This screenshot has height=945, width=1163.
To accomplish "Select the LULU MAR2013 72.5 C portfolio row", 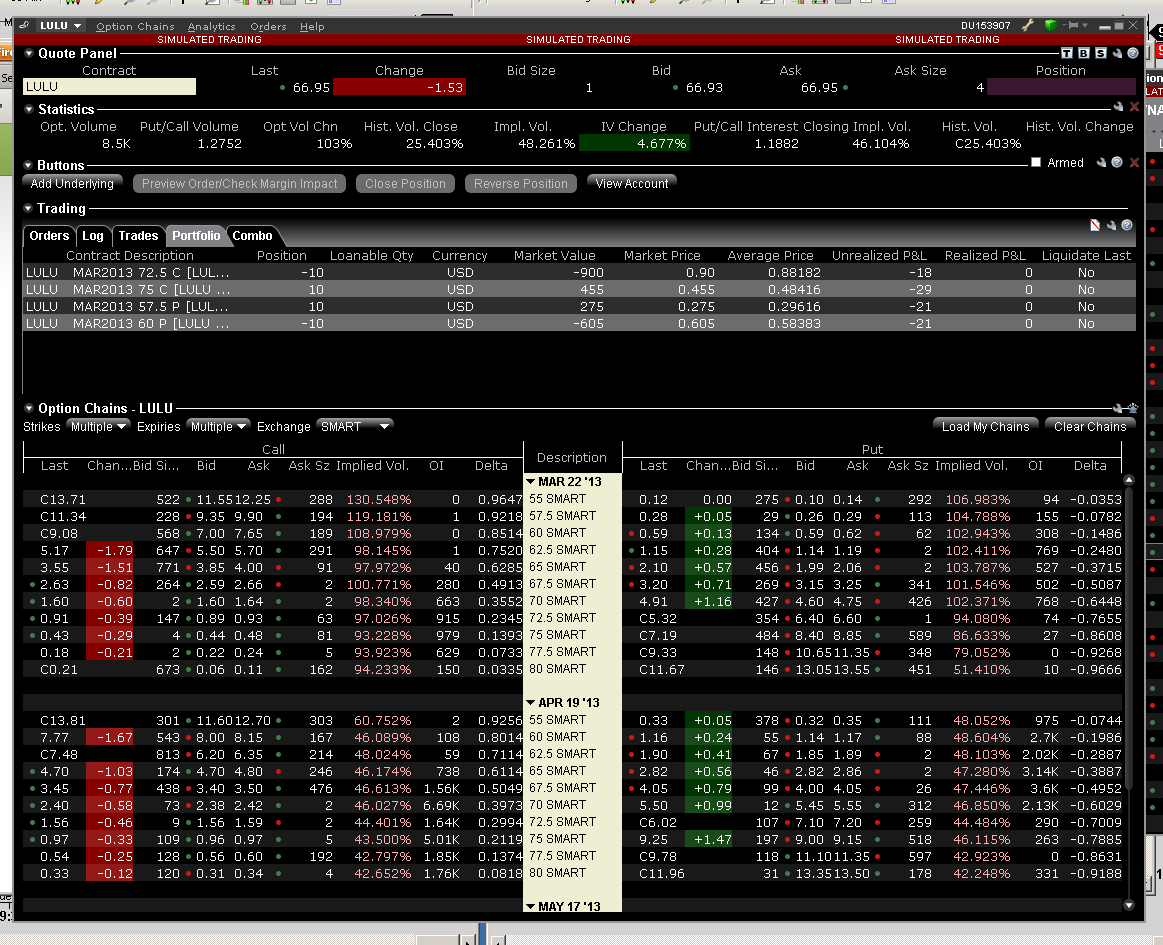I will point(579,272).
